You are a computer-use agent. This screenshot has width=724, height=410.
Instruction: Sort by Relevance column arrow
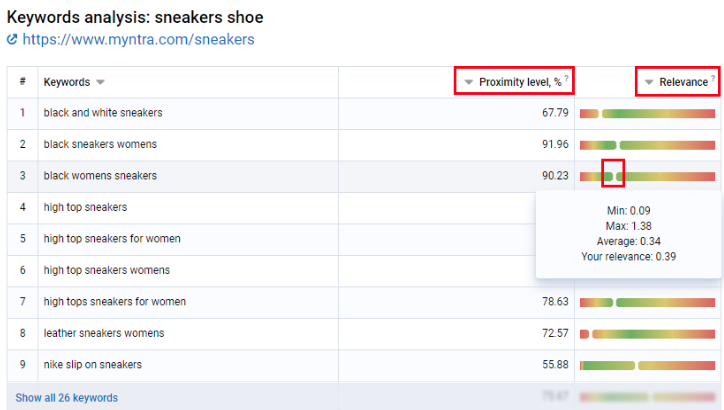tap(649, 82)
